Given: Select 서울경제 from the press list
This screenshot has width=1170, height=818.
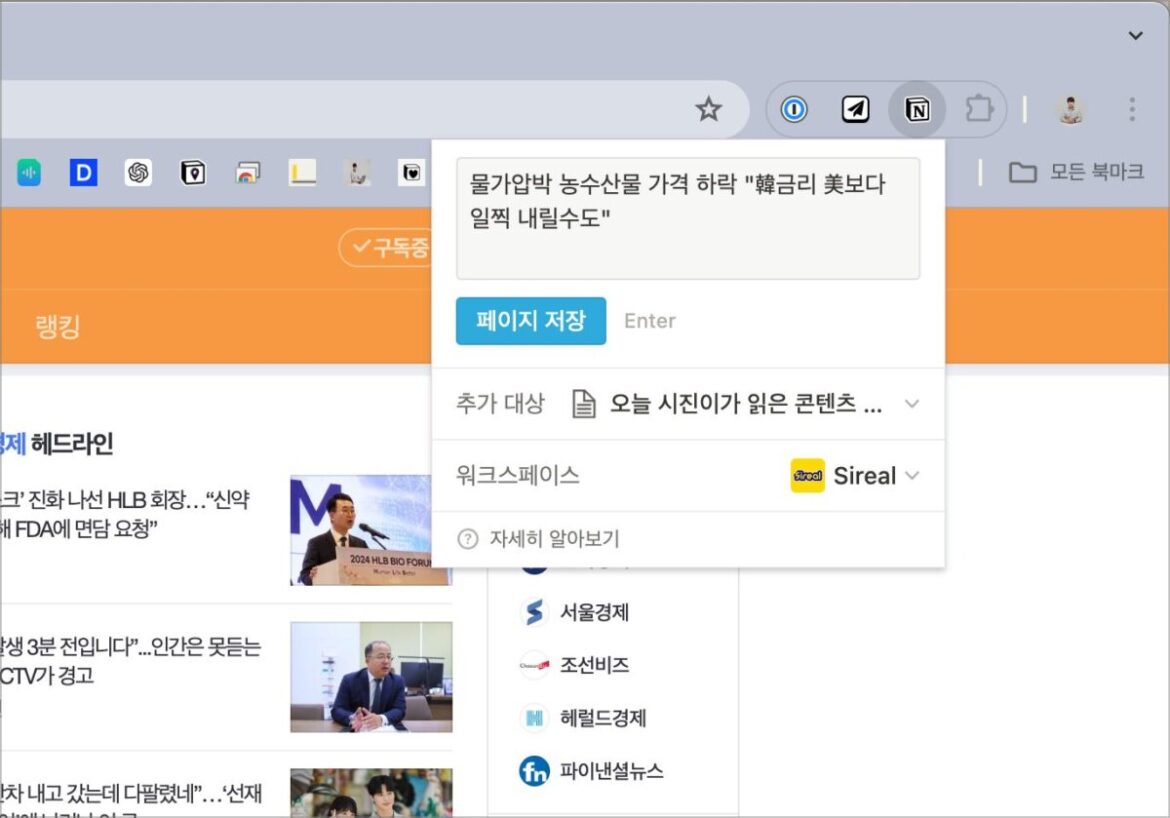Looking at the screenshot, I should tap(593, 612).
